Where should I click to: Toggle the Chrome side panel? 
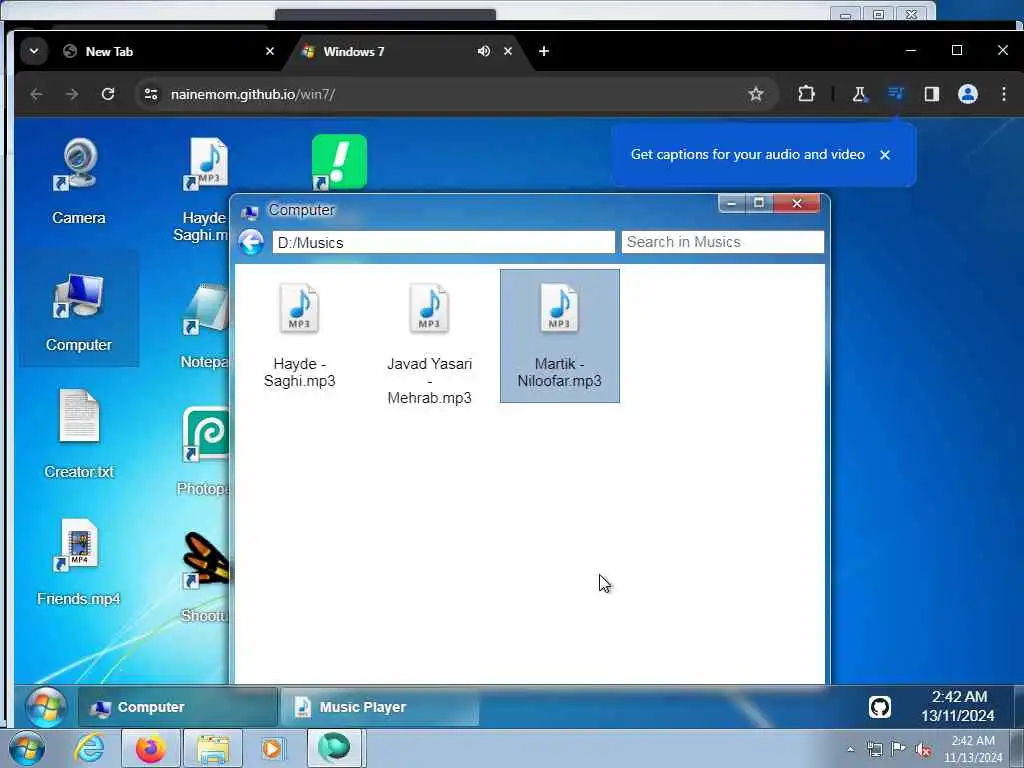pos(932,94)
